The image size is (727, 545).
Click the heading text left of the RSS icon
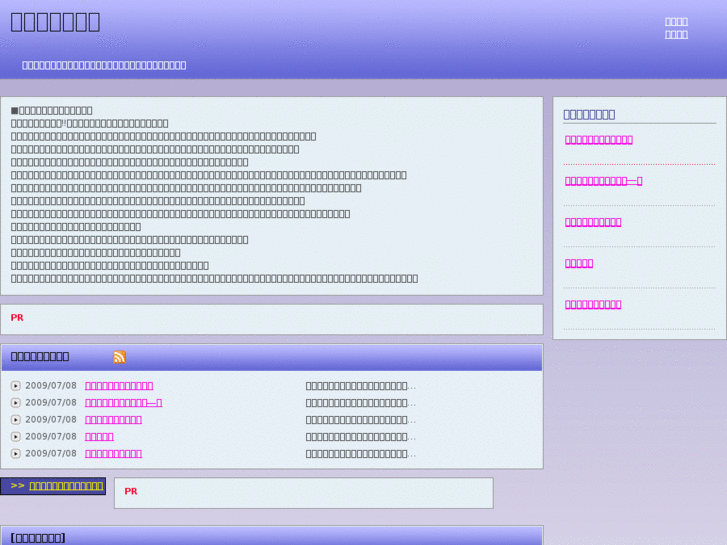pos(40,357)
